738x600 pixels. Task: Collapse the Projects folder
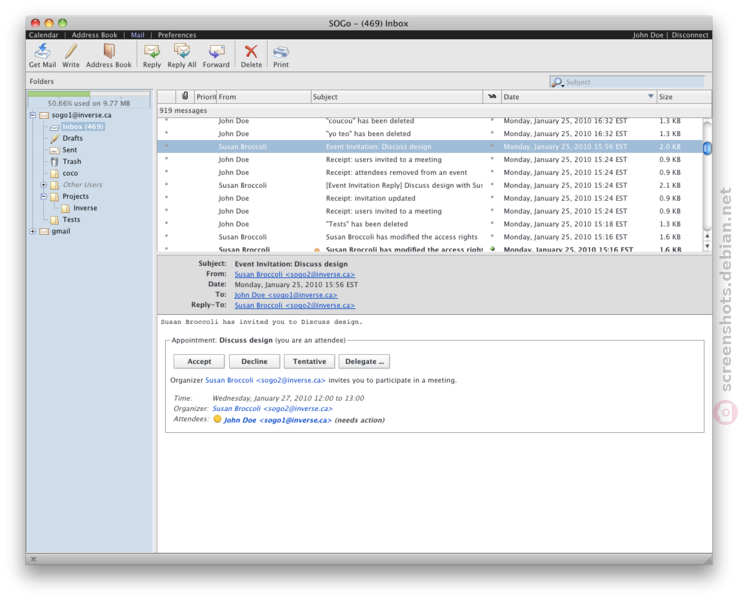point(43,196)
